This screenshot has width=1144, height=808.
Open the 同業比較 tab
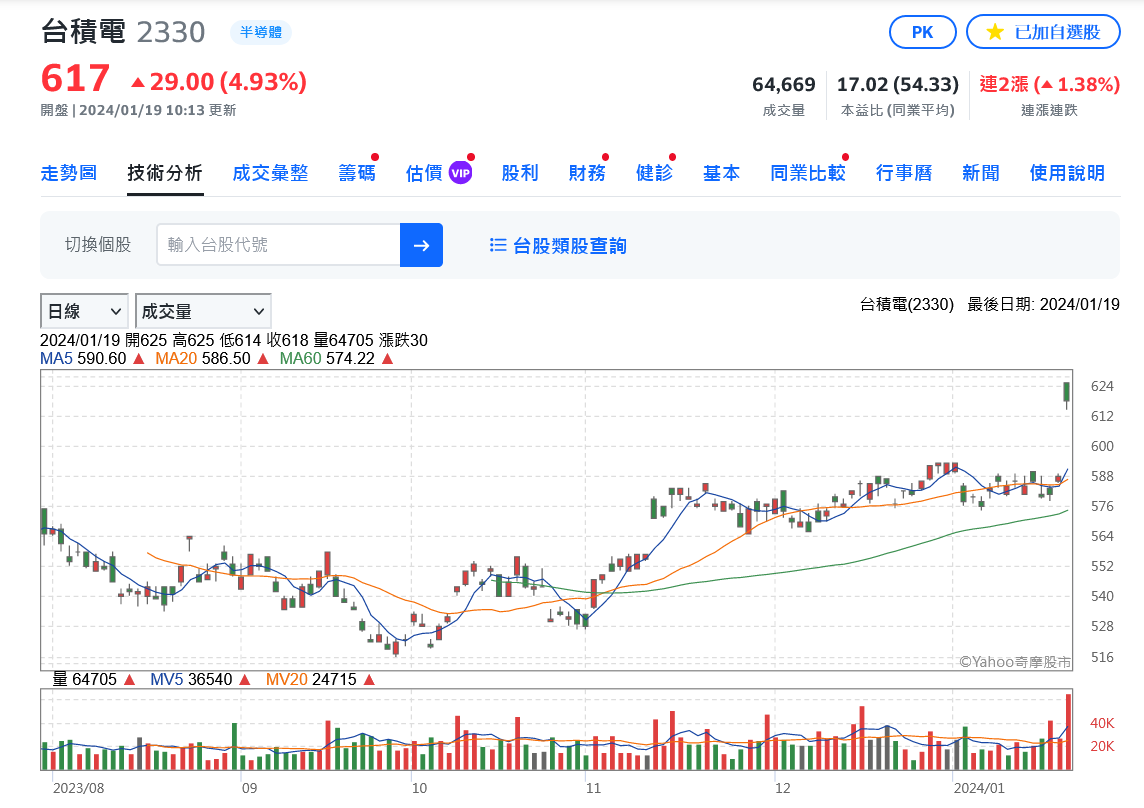tap(808, 173)
